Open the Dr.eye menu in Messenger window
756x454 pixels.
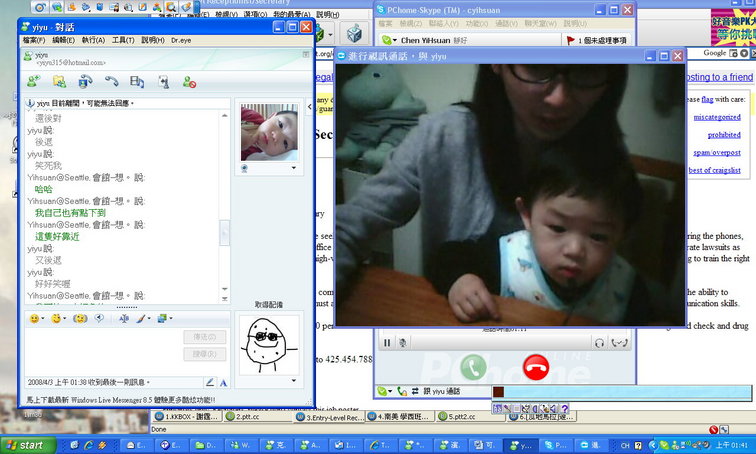point(181,40)
